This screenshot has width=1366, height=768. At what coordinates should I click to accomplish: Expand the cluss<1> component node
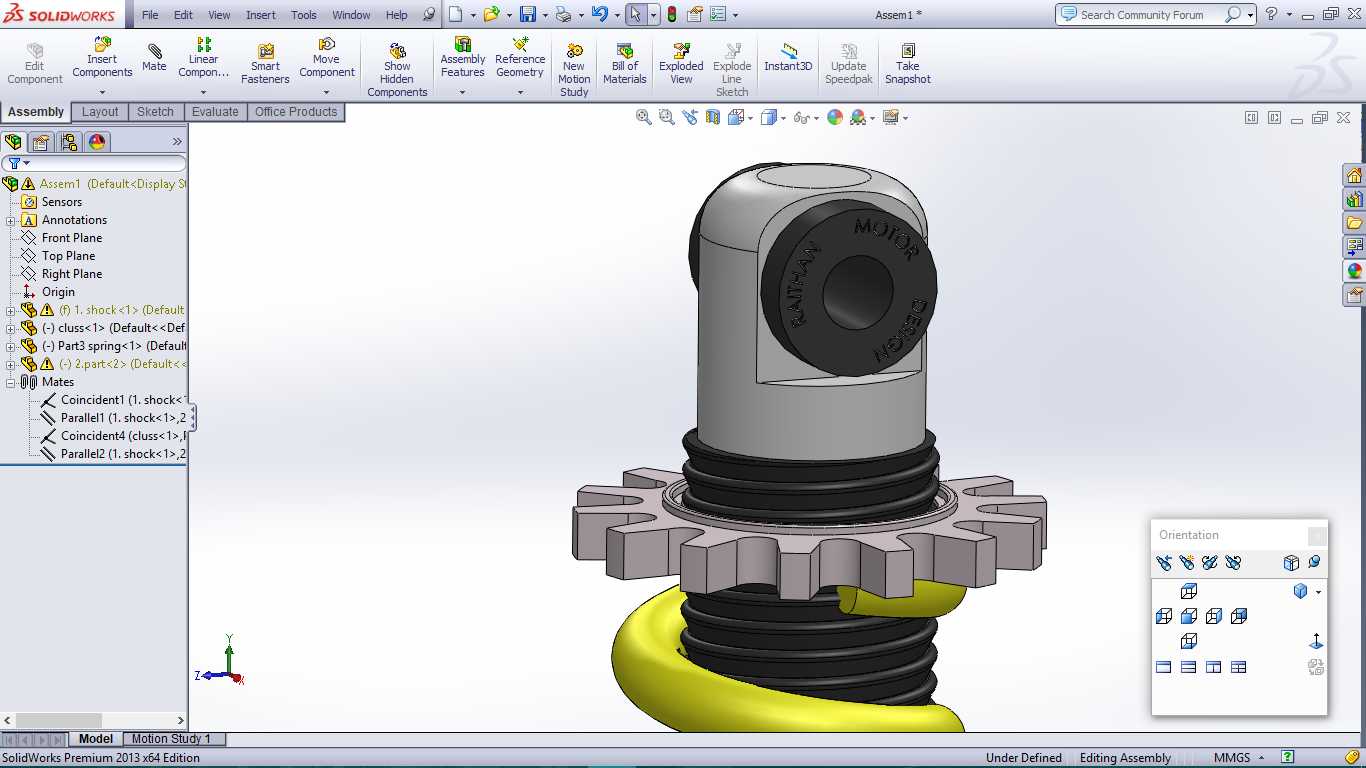click(x=11, y=328)
